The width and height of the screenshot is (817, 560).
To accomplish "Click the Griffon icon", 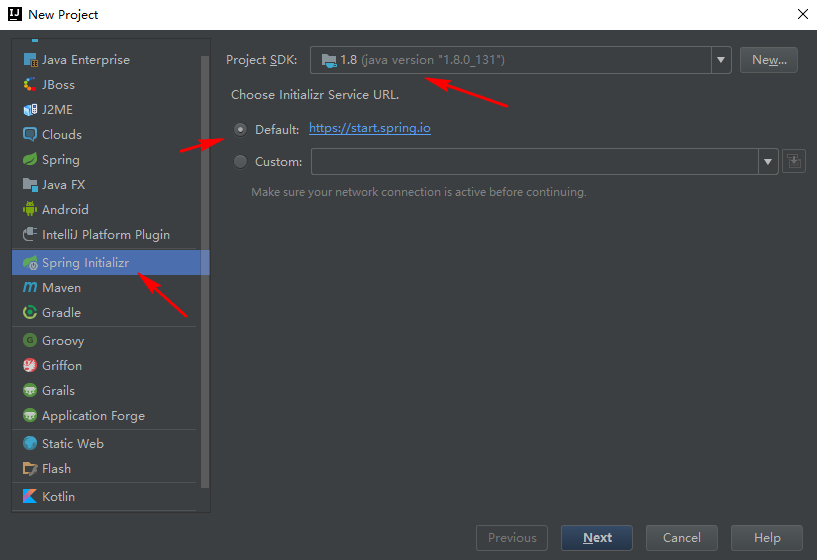I will 30,365.
